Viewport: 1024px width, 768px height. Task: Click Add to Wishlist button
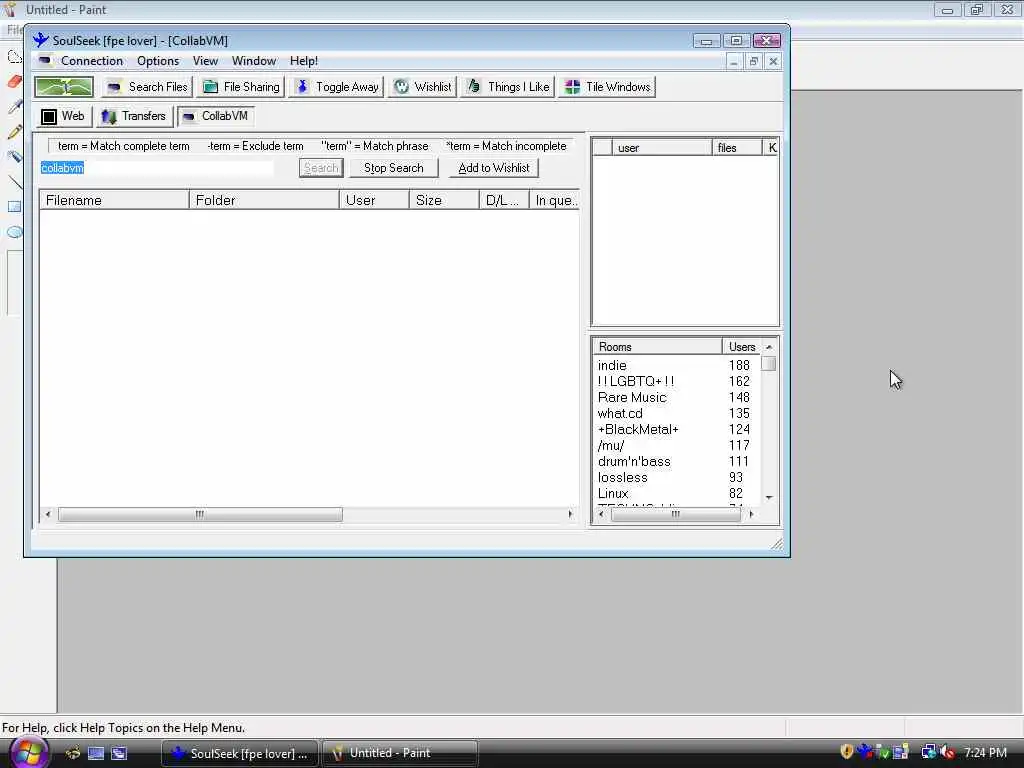pos(494,168)
